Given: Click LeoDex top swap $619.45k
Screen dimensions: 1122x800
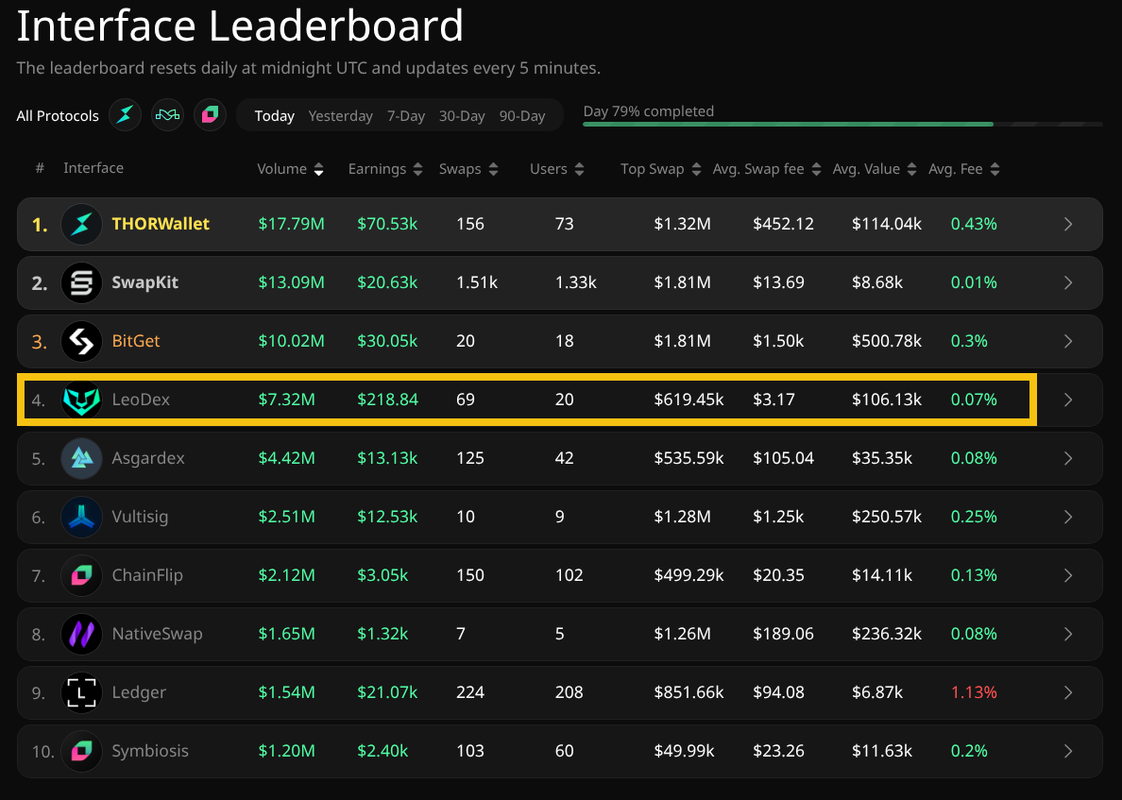Looking at the screenshot, I should click(x=689, y=400).
